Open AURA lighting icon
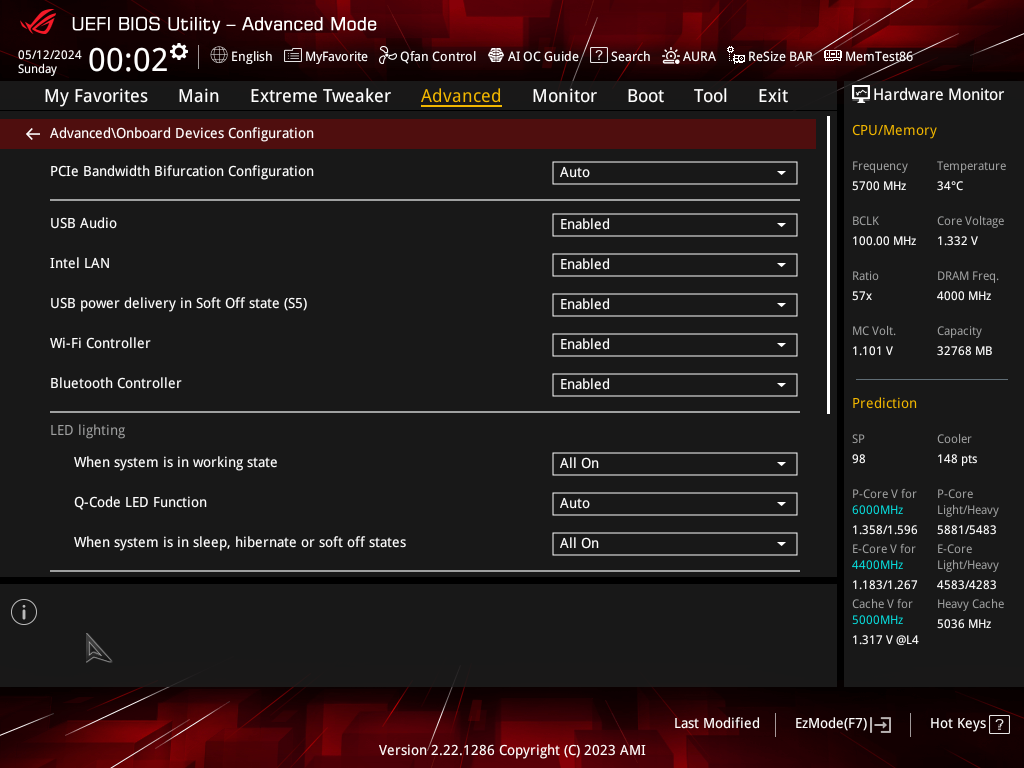The image size is (1024, 768). (x=671, y=56)
